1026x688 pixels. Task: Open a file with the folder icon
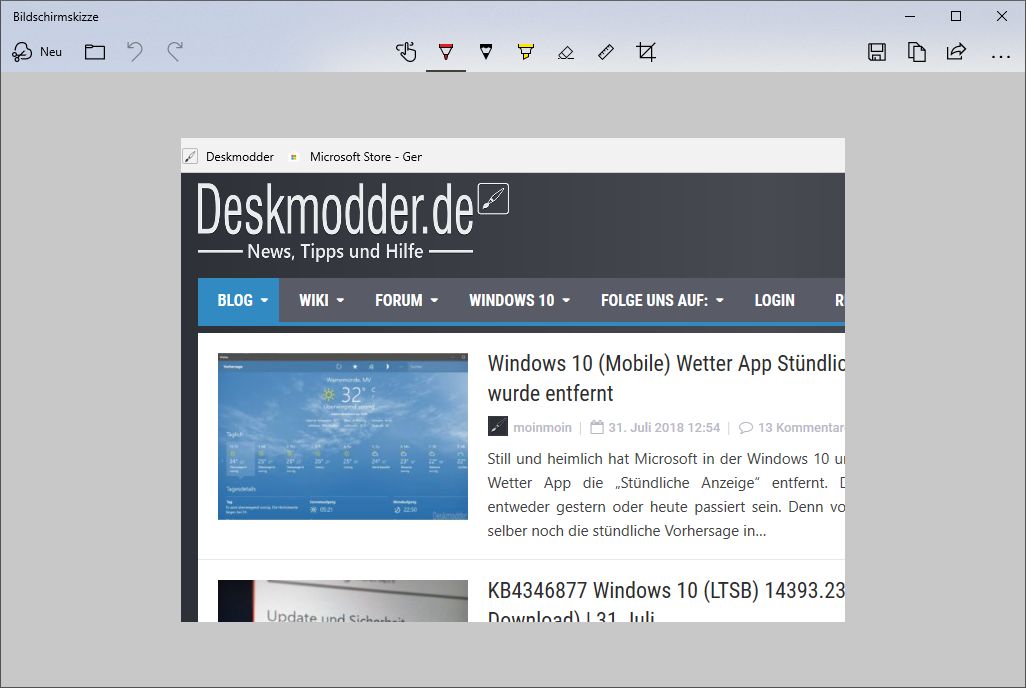pos(95,52)
